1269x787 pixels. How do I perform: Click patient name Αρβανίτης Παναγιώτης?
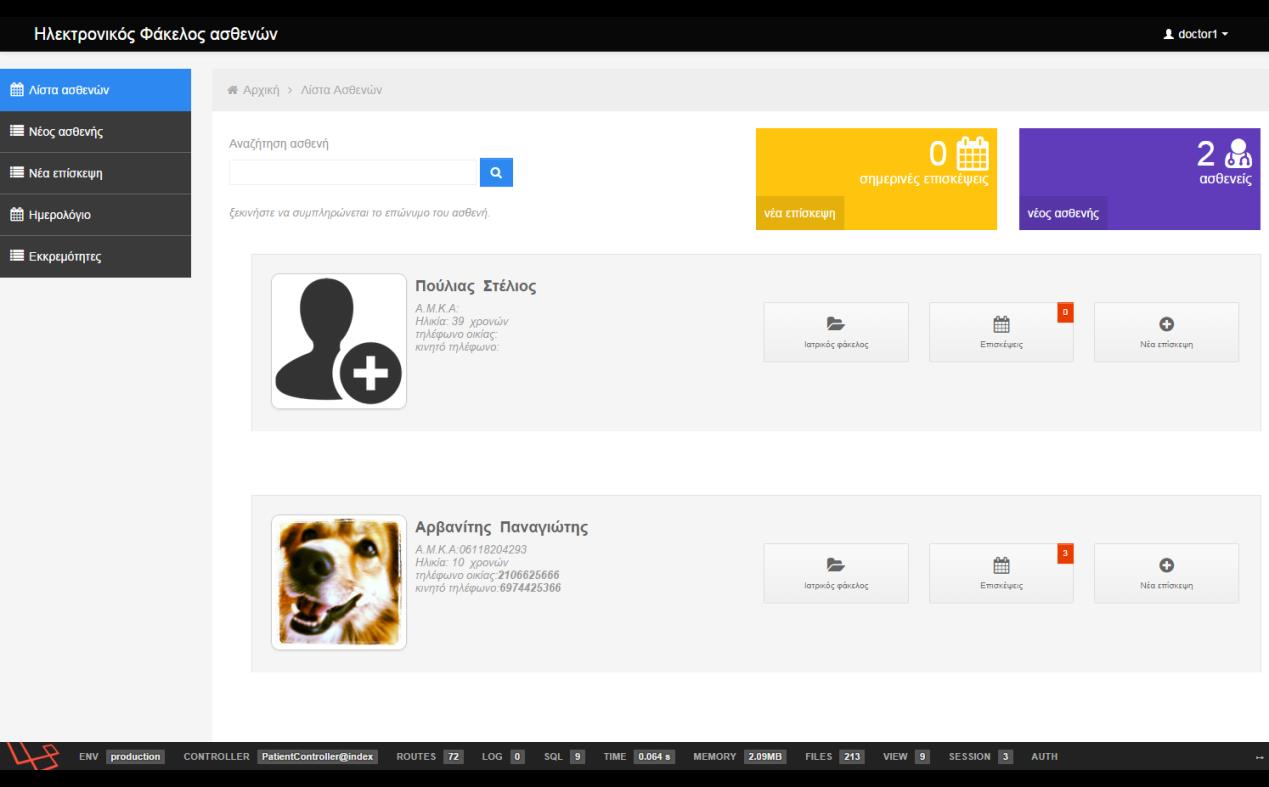[x=502, y=528]
